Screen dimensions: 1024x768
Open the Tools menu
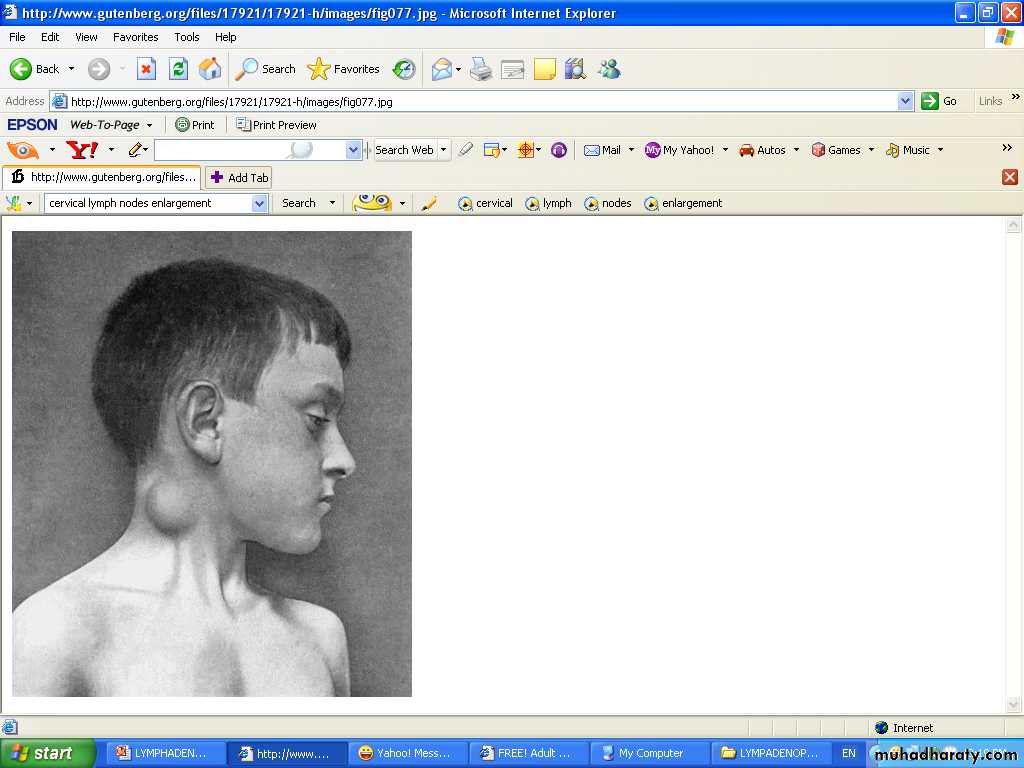point(187,37)
